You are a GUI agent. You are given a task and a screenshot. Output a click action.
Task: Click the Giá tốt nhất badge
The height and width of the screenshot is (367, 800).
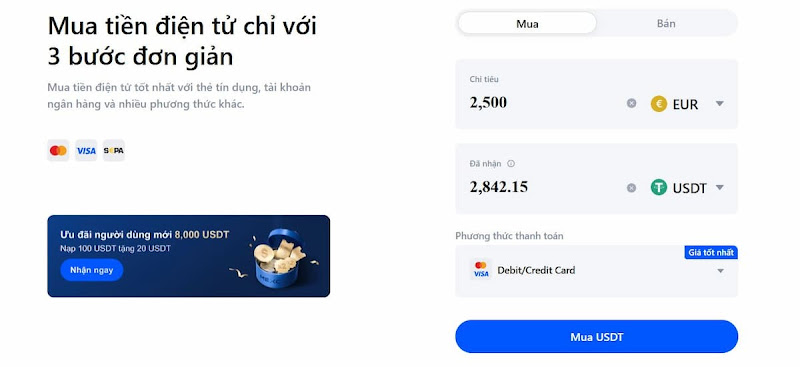click(711, 252)
